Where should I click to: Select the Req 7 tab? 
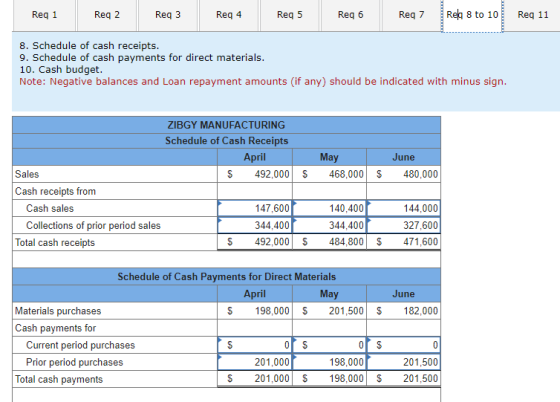411,15
